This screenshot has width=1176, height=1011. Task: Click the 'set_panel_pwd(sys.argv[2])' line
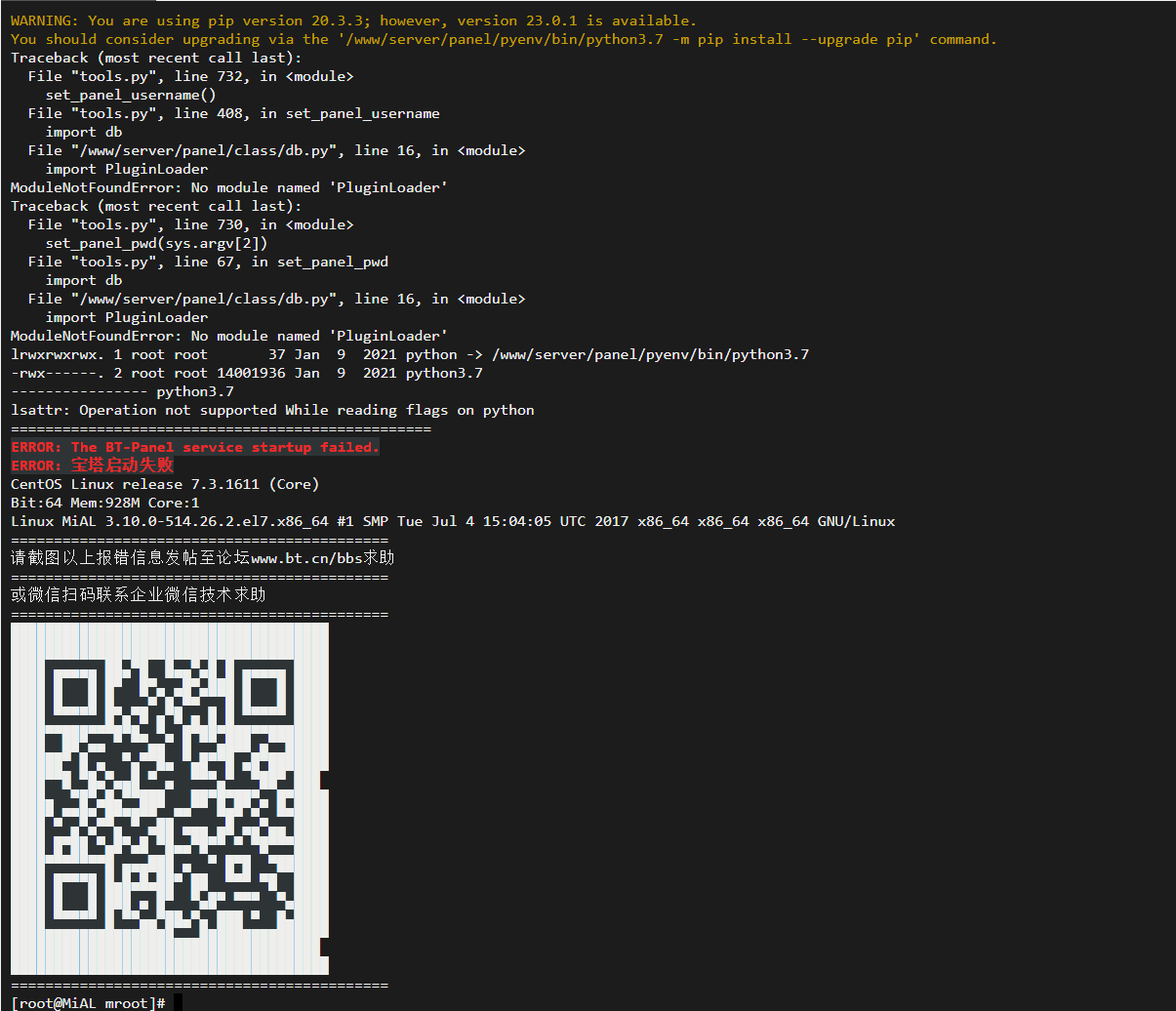[x=156, y=243]
